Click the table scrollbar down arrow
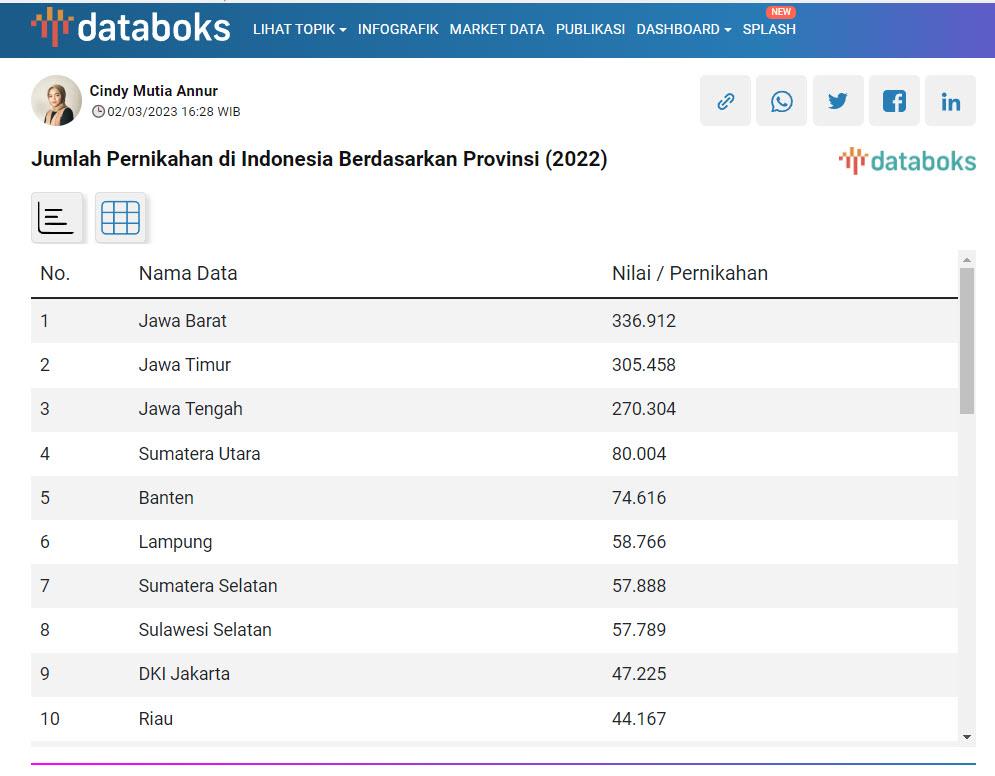This screenshot has width=995, height=776. pyautogui.click(x=966, y=737)
